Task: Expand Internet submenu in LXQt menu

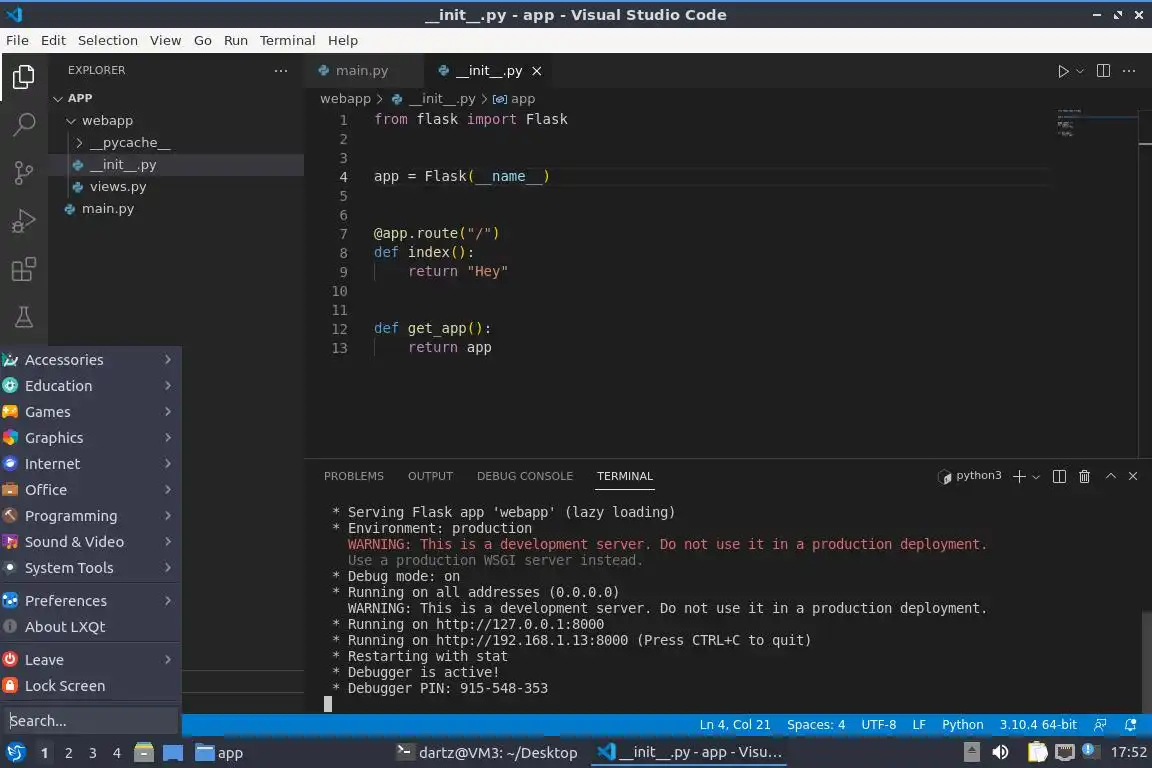Action: (x=90, y=464)
